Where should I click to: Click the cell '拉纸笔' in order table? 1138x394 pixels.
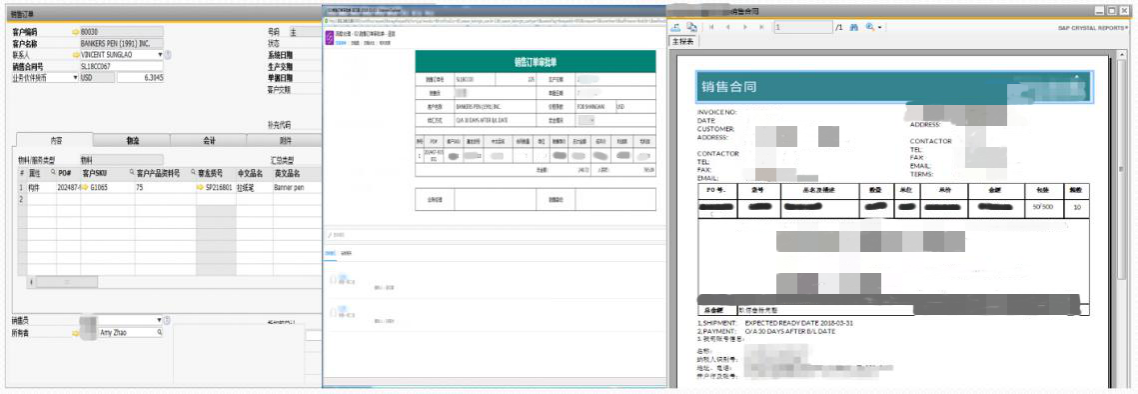click(x=254, y=187)
